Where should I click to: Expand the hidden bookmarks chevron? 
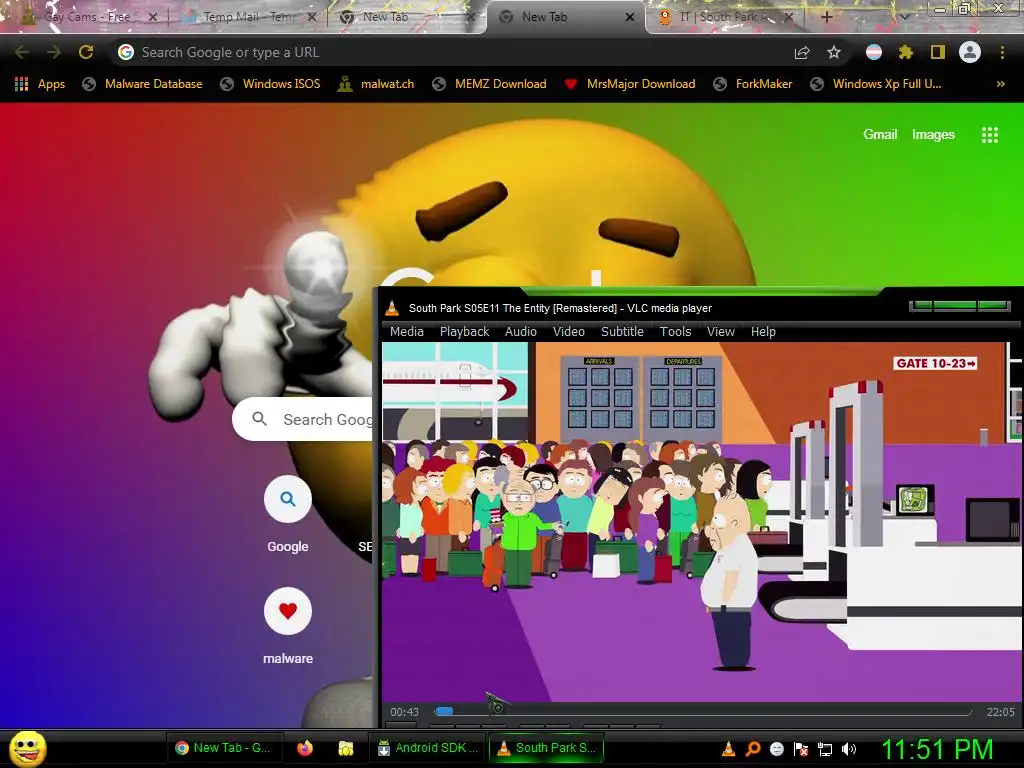point(1000,84)
